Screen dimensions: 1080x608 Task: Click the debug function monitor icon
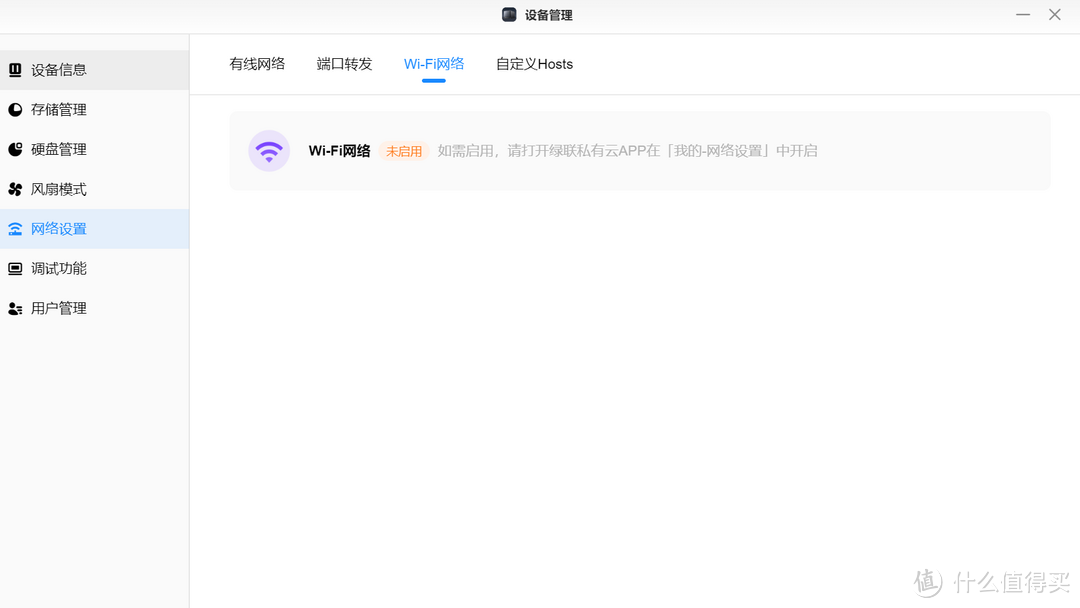point(15,269)
